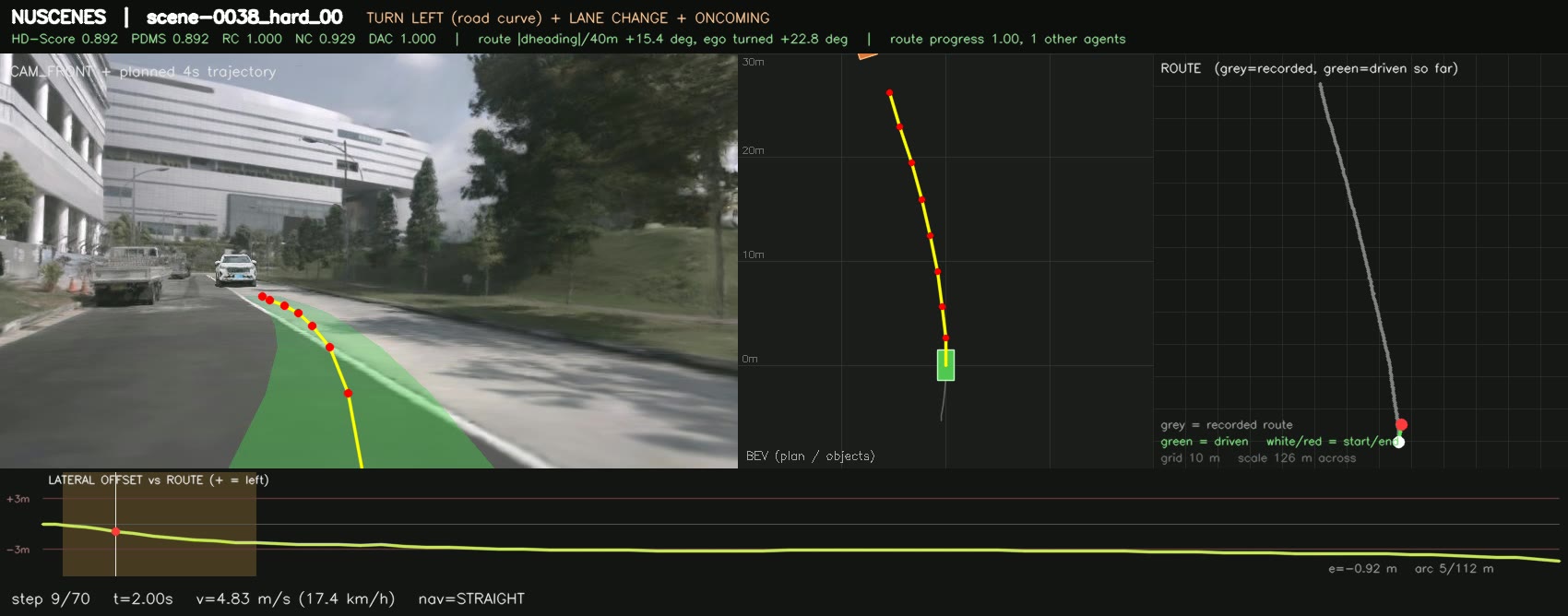Click the farthest red waypoint in BEV plan
Image resolution: width=1568 pixels, height=616 pixels.
tap(889, 93)
